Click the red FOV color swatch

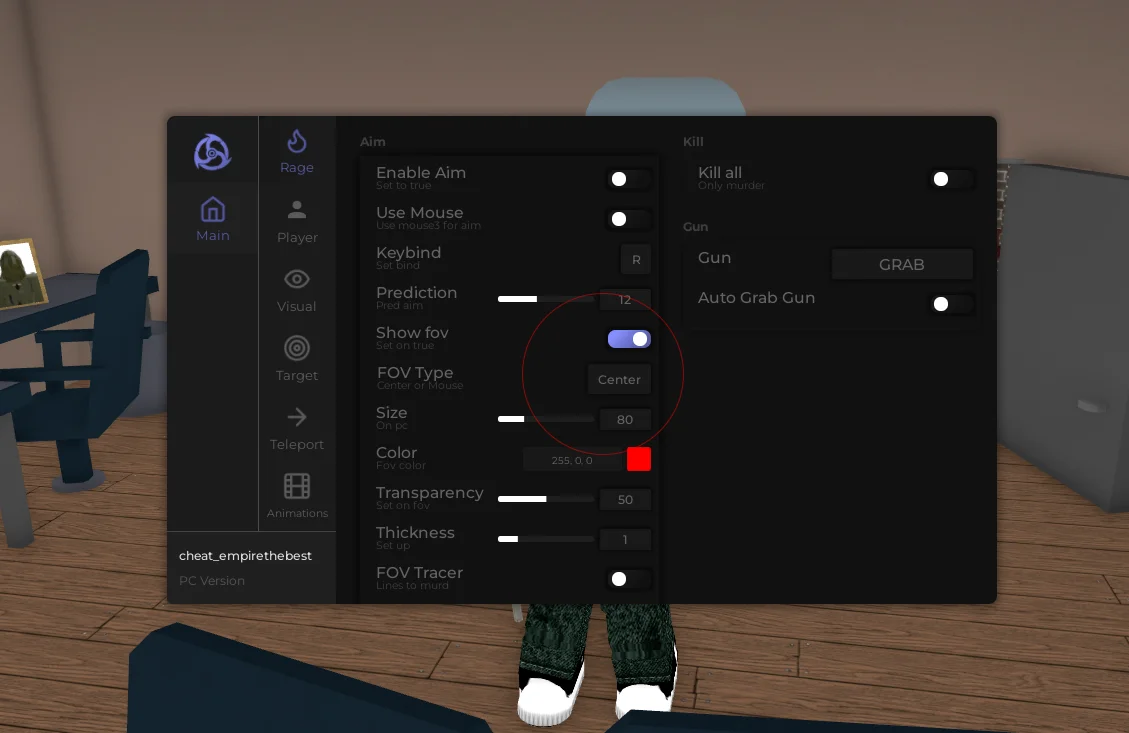[639, 459]
